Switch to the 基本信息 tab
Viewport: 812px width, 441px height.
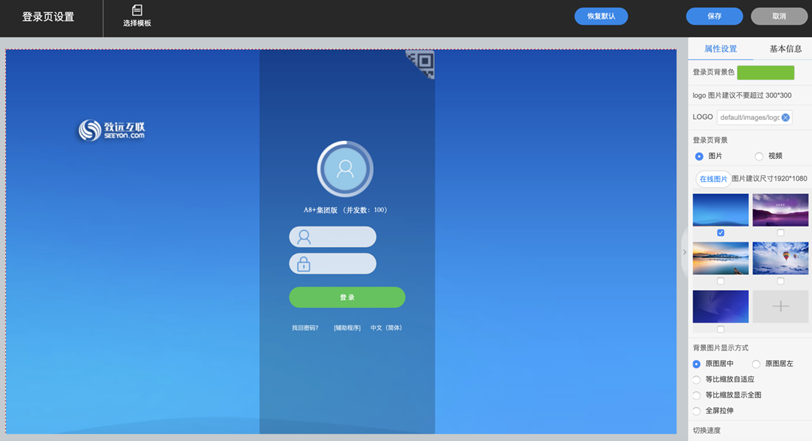785,49
